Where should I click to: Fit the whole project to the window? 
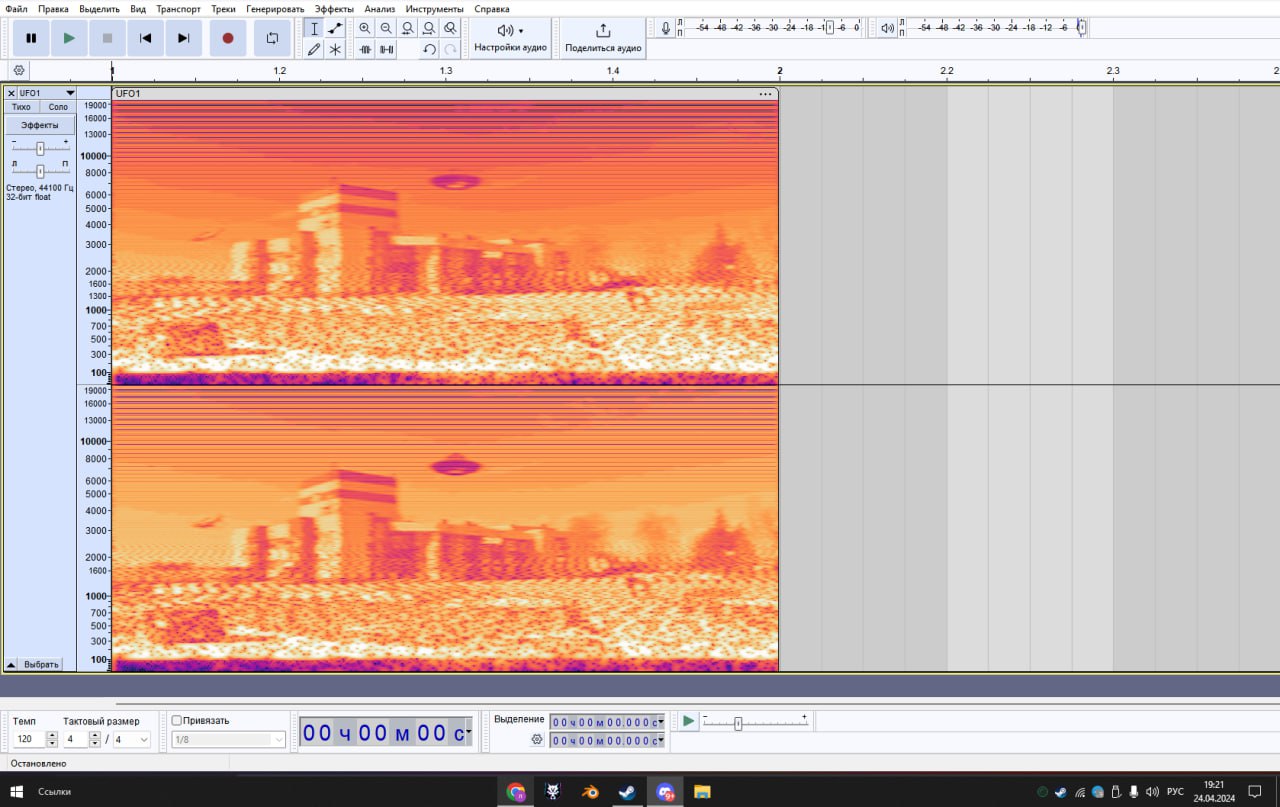429,29
